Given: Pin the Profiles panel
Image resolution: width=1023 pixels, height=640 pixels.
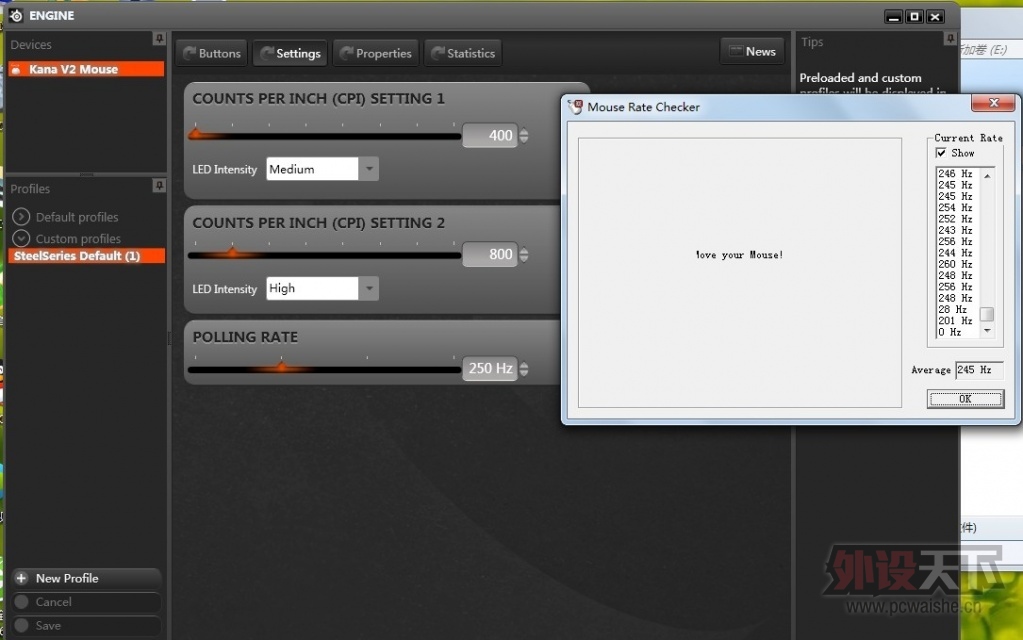Looking at the screenshot, I should (x=159, y=186).
